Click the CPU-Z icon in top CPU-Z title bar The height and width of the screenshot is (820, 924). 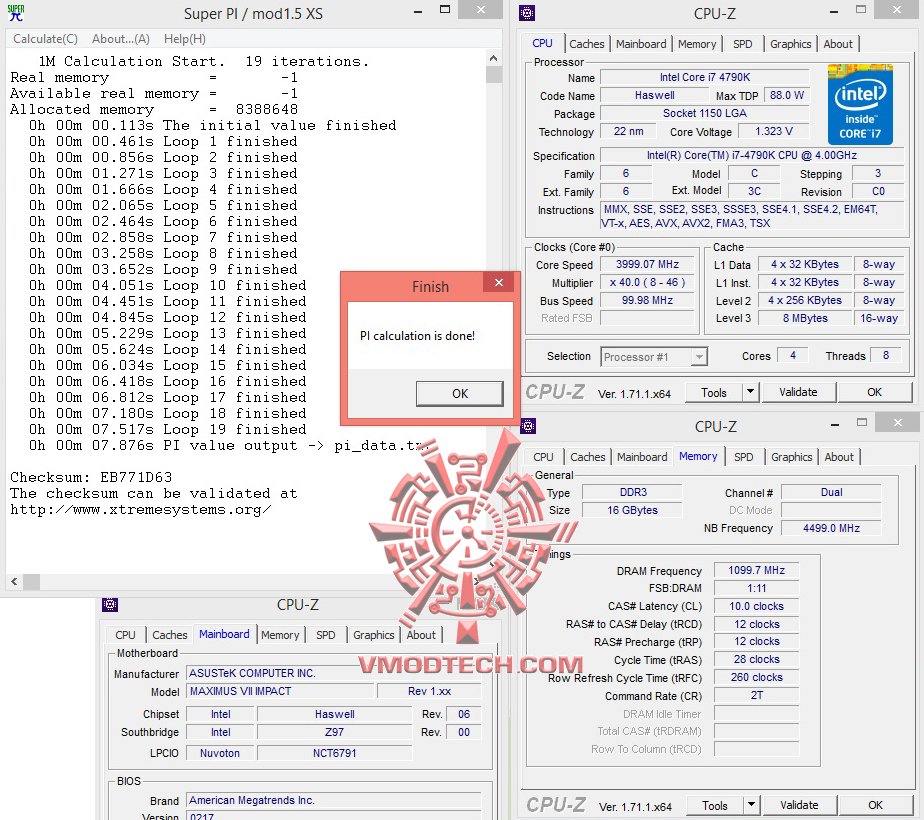[x=527, y=13]
